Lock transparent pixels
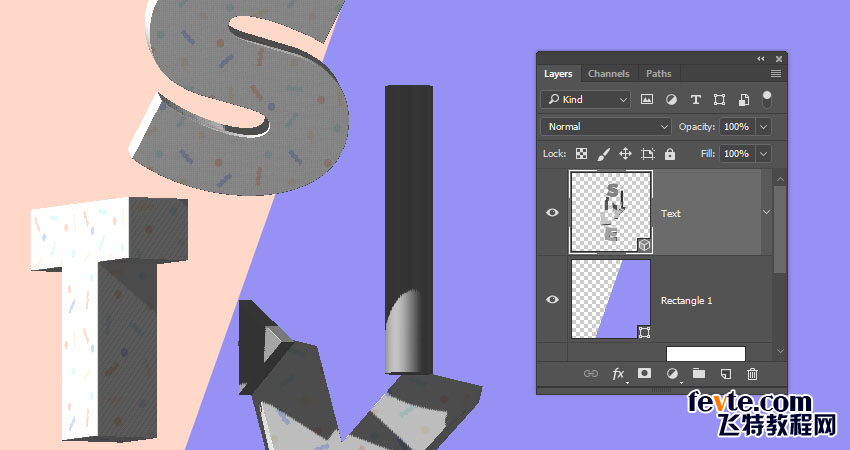 click(581, 154)
